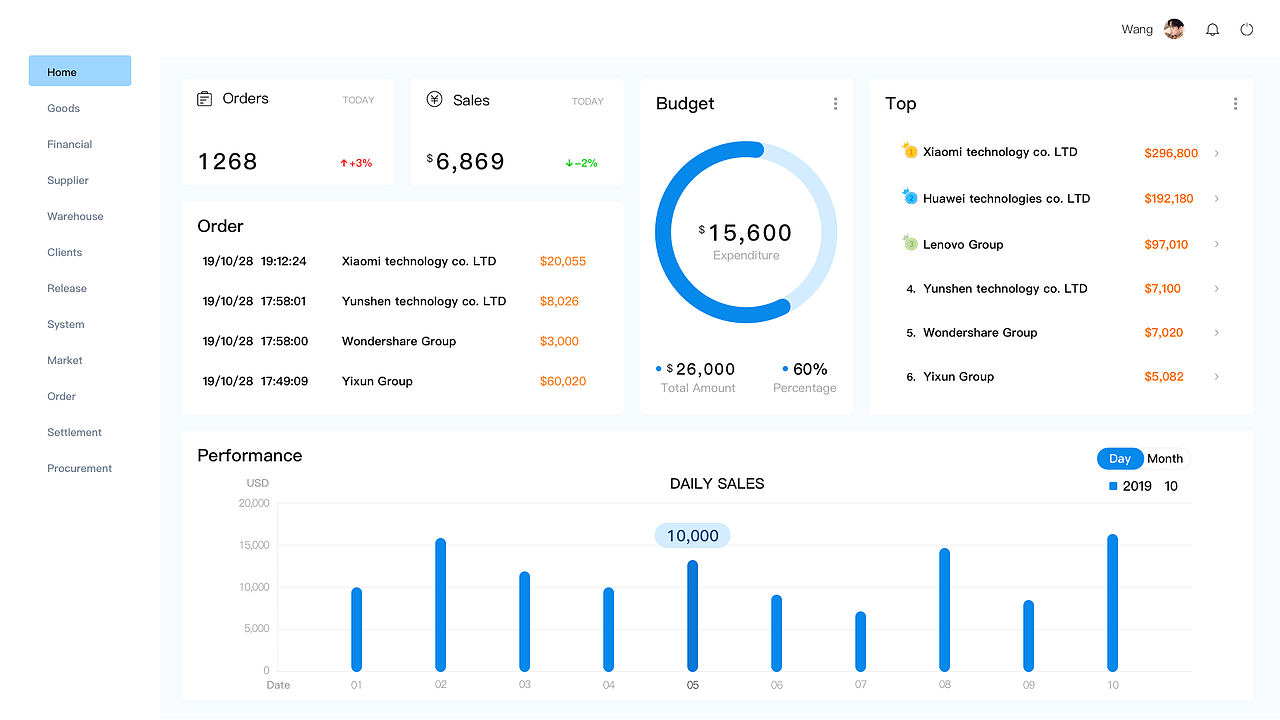The width and height of the screenshot is (1280, 720).
Task: Expand Yixun Group row chevron in Top
Action: pos(1217,377)
